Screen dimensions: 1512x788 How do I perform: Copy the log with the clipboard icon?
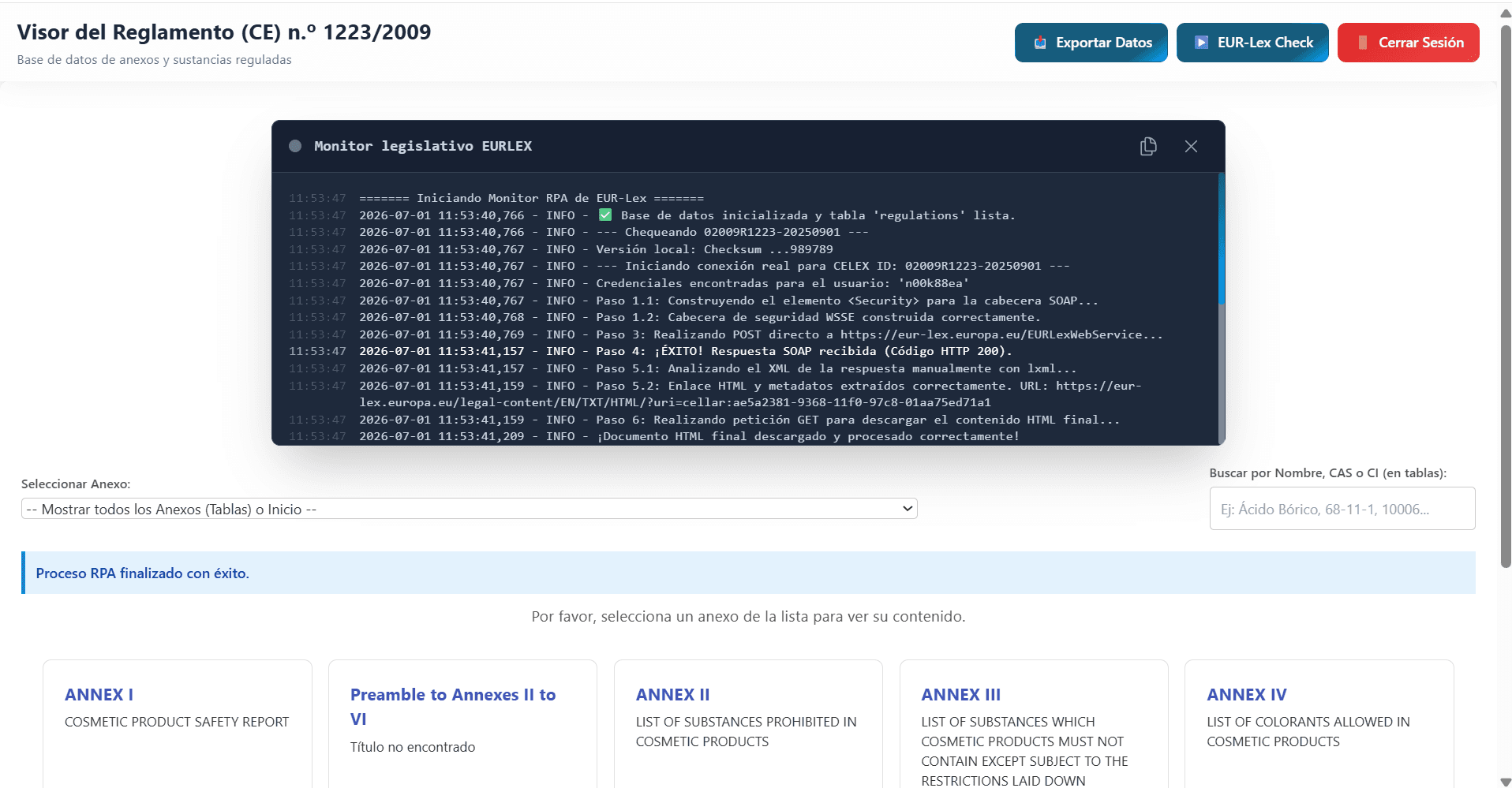[1148, 146]
